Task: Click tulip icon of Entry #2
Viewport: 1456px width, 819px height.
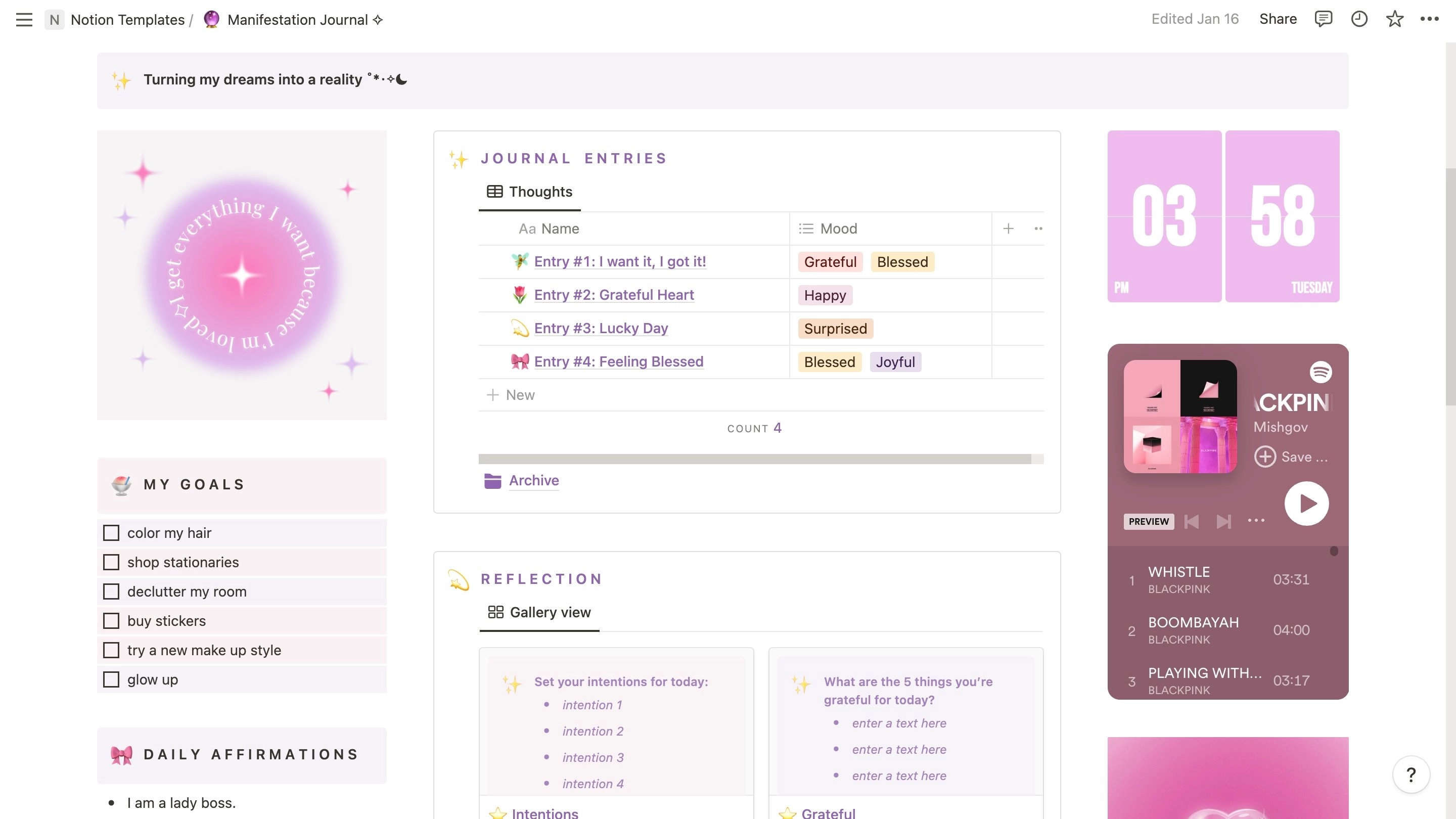Action: click(519, 294)
